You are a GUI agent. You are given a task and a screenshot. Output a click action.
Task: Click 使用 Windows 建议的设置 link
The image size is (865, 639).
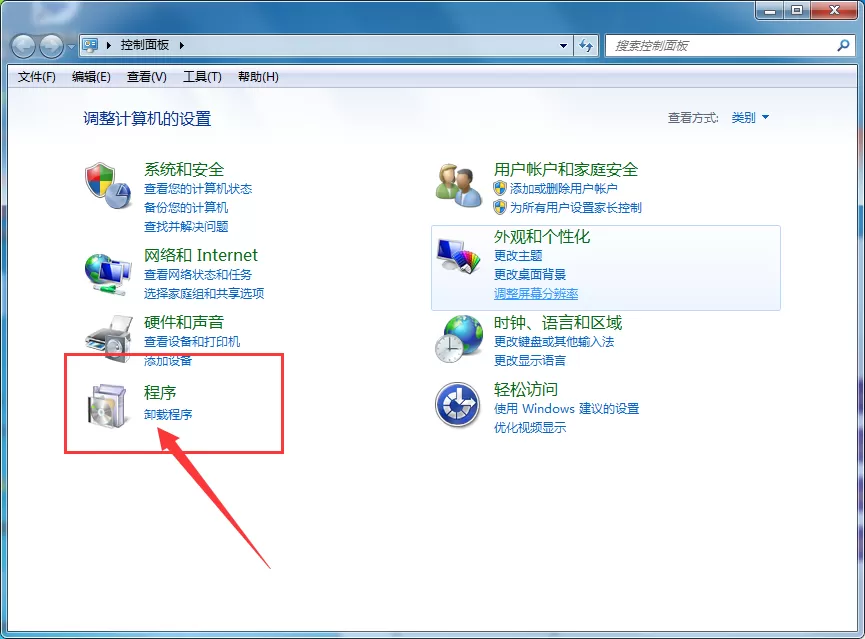566,408
